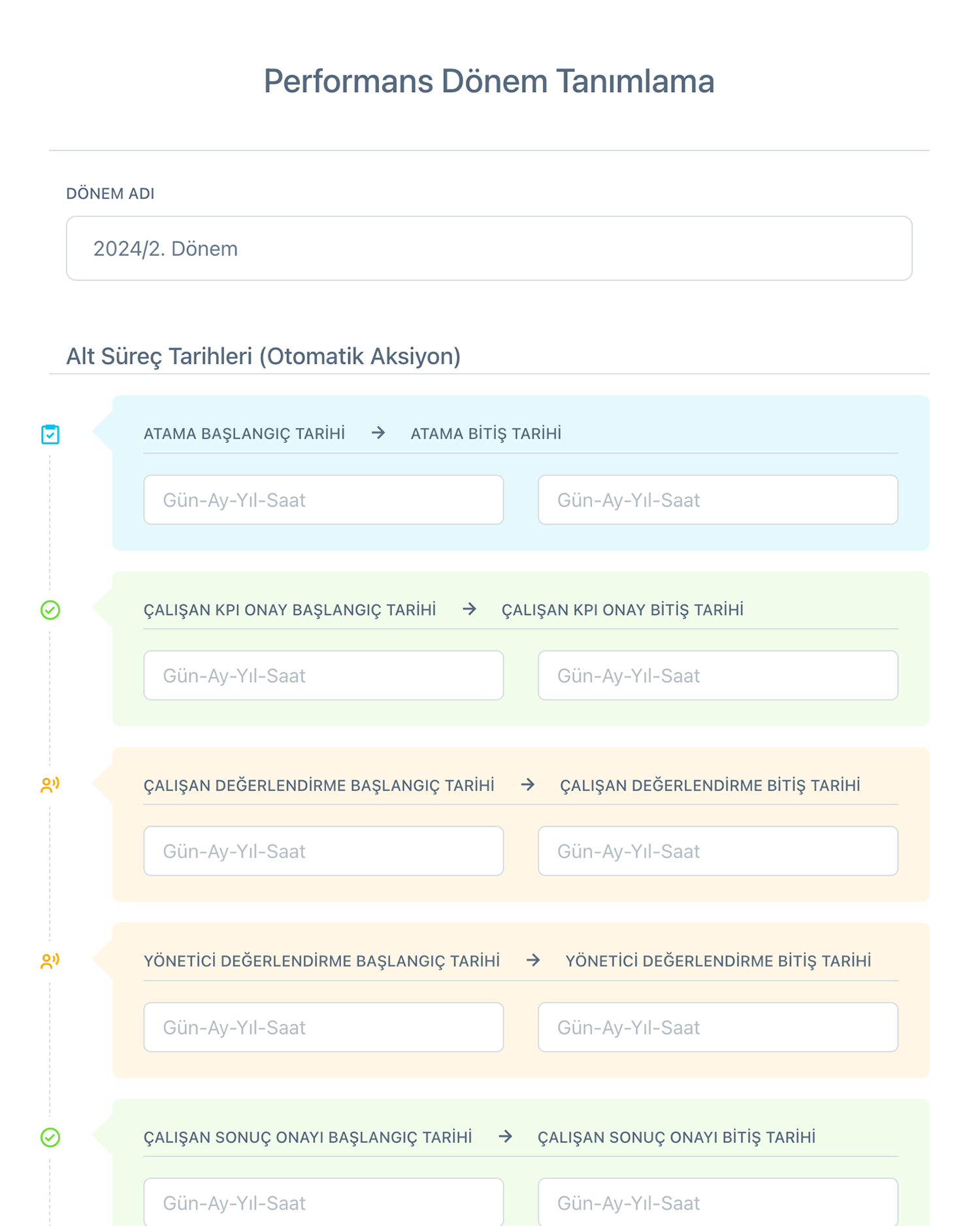Click the clipboard-check icon beside Atama section
The image size is (980, 1226).
pyautogui.click(x=50, y=435)
